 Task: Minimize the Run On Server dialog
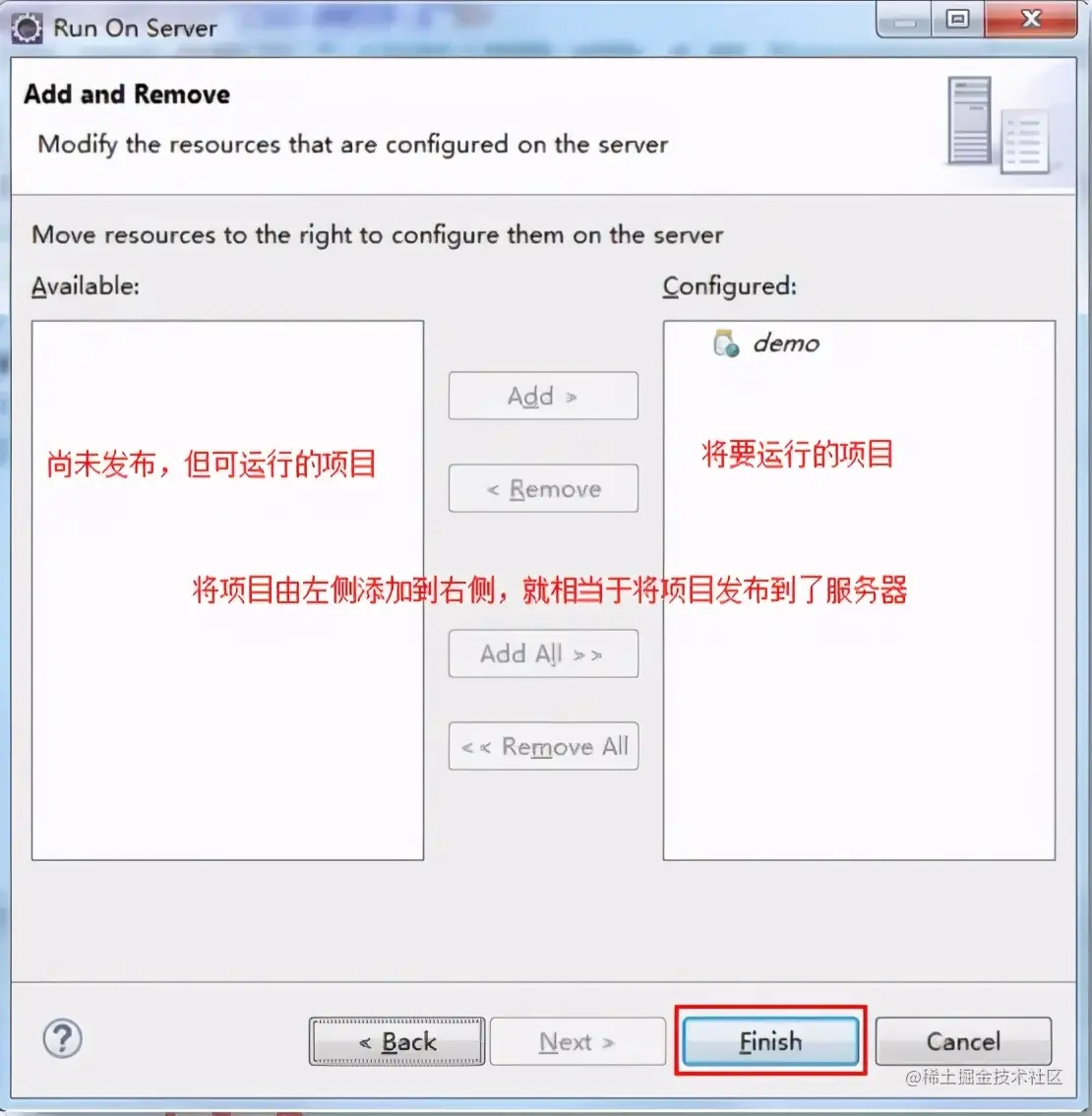tap(904, 20)
